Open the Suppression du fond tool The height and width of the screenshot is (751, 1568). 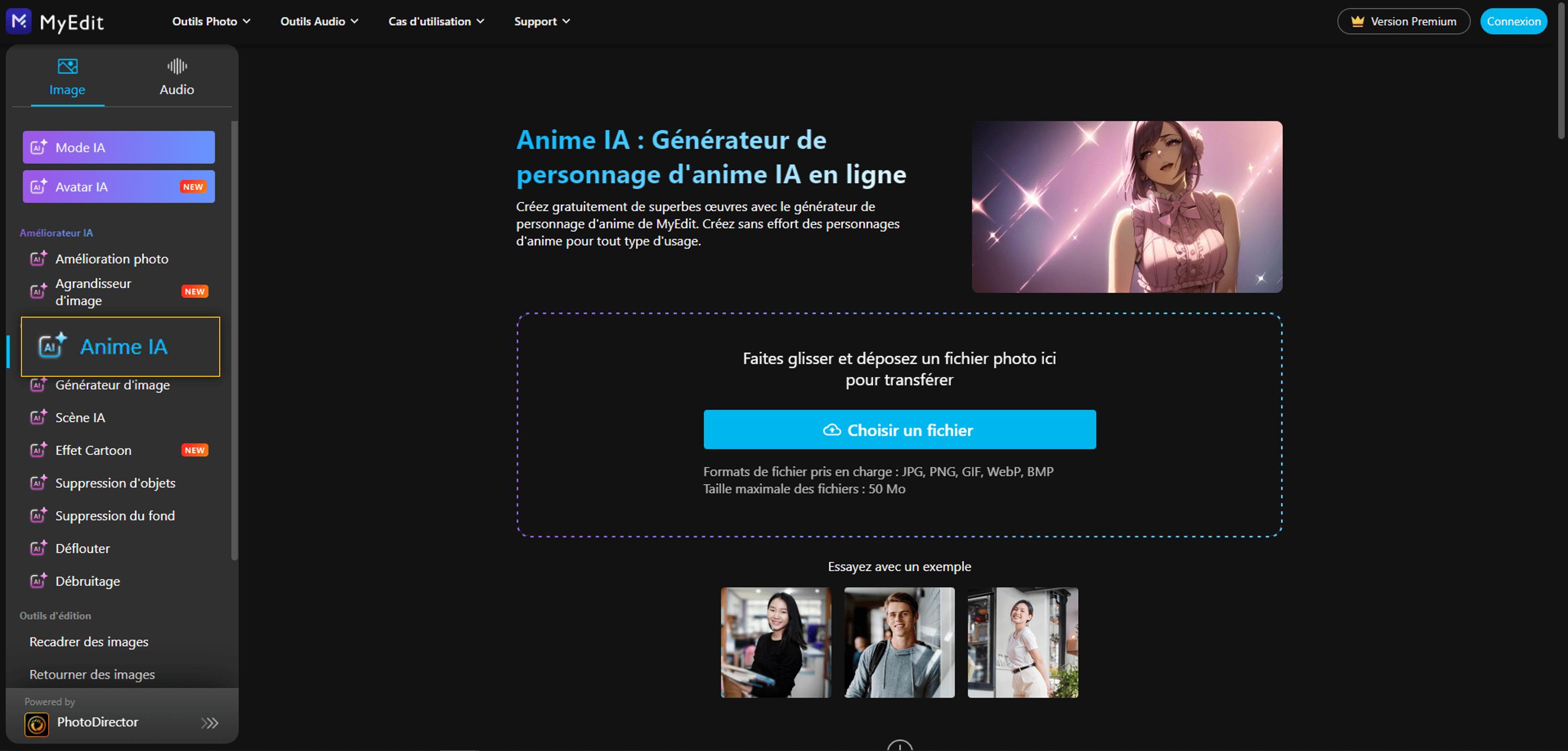point(115,515)
